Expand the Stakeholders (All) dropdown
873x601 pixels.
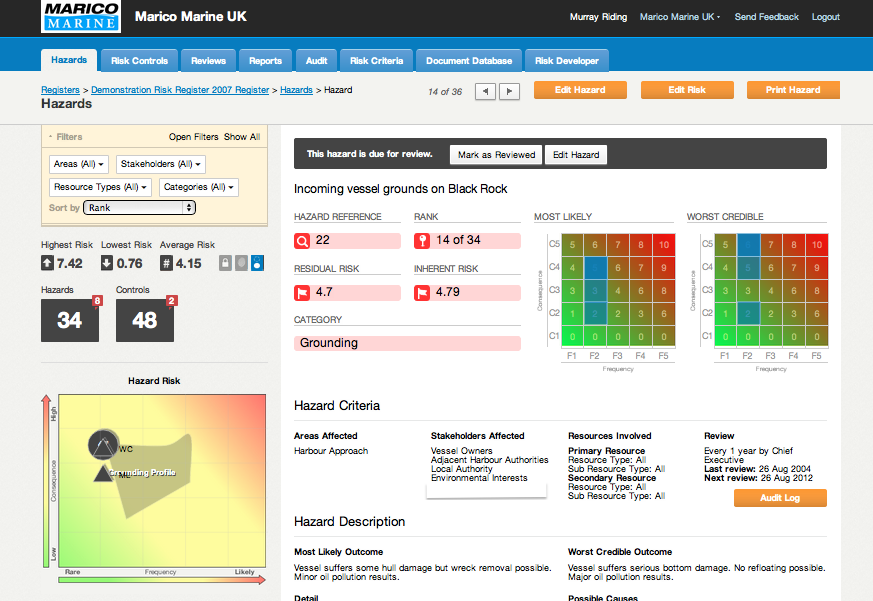tap(160, 164)
